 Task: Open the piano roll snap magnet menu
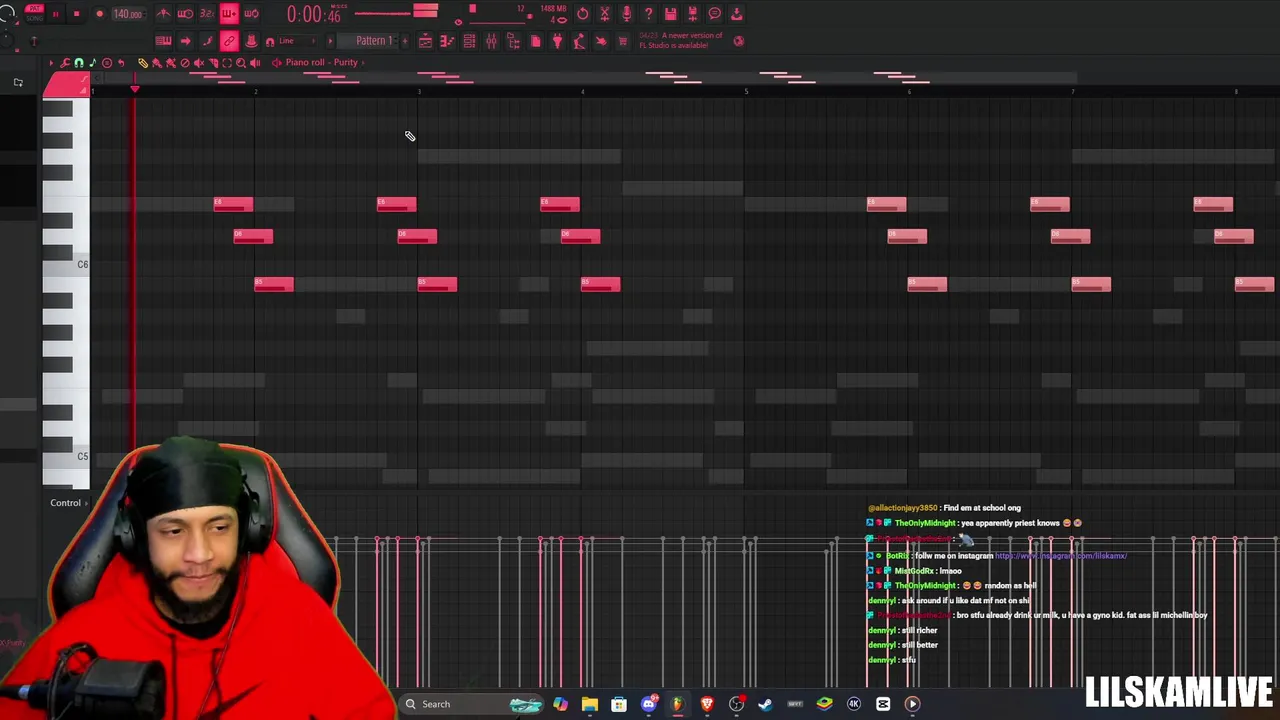(79, 63)
